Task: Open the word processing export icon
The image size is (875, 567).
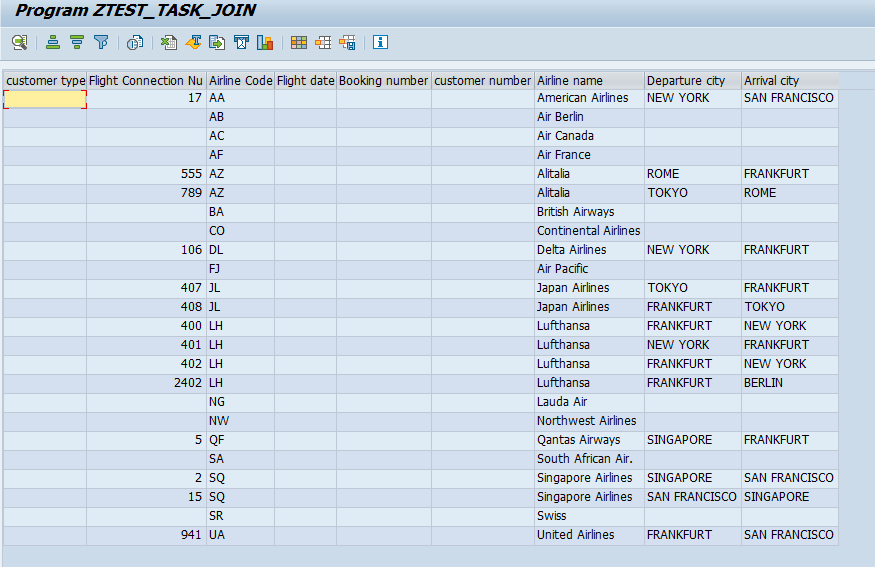Action: pyautogui.click(x=193, y=42)
